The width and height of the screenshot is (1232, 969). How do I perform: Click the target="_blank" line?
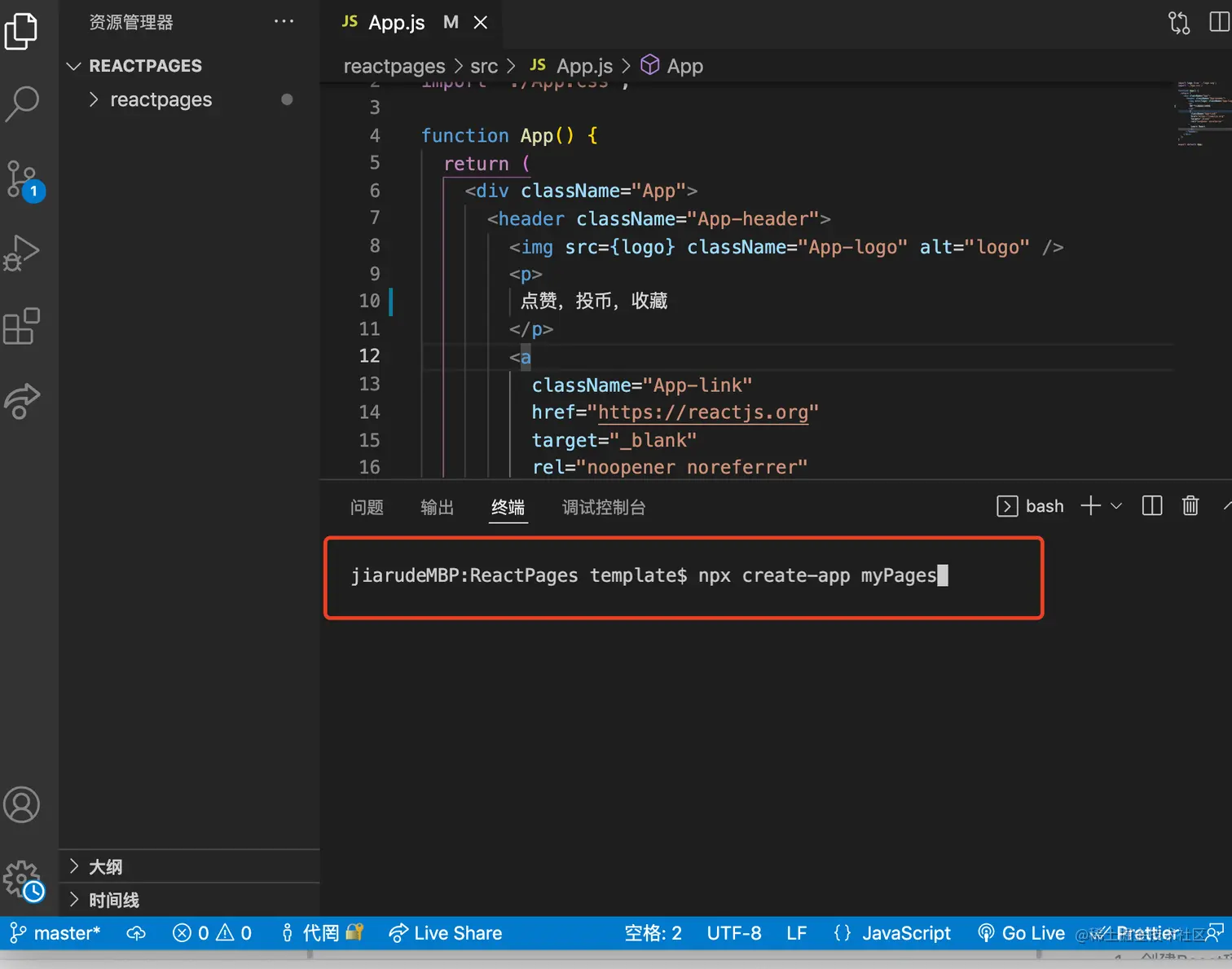click(614, 440)
